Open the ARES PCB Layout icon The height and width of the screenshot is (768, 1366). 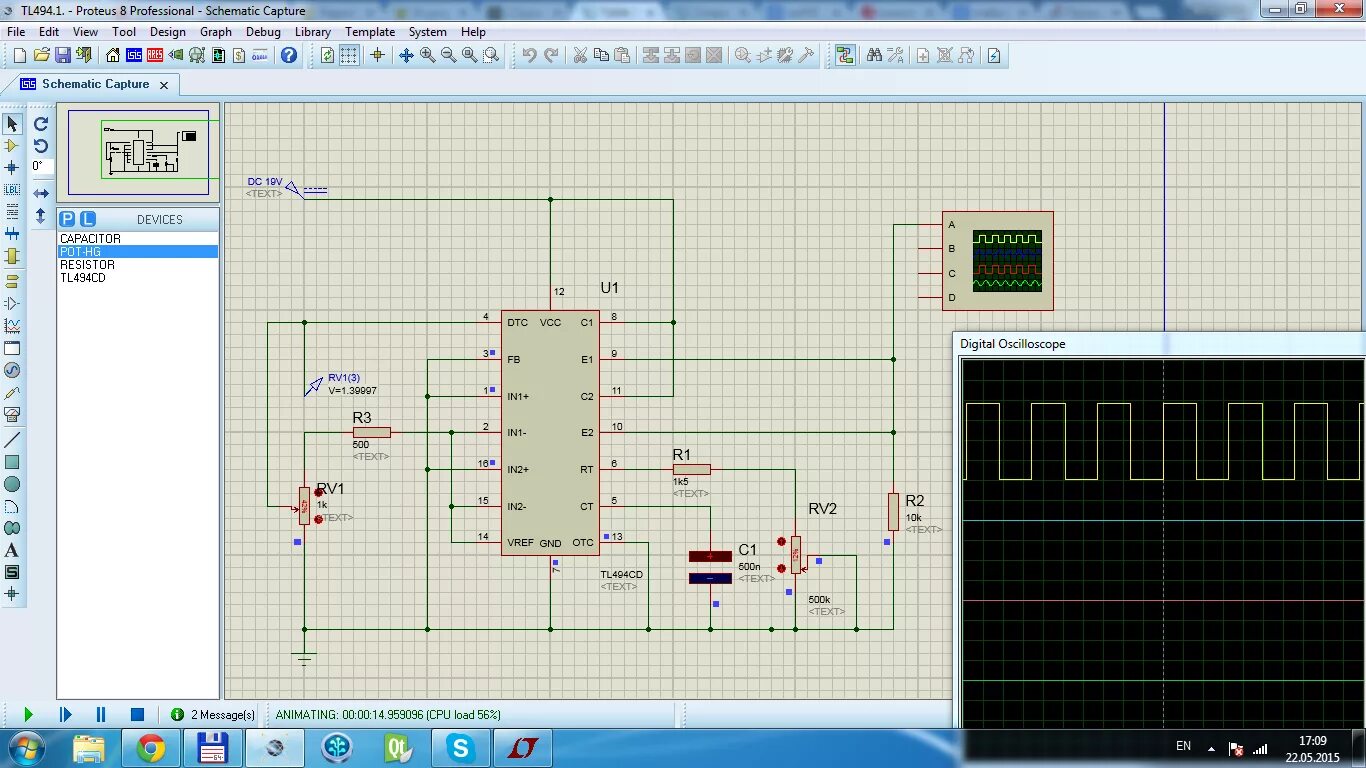[x=156, y=55]
